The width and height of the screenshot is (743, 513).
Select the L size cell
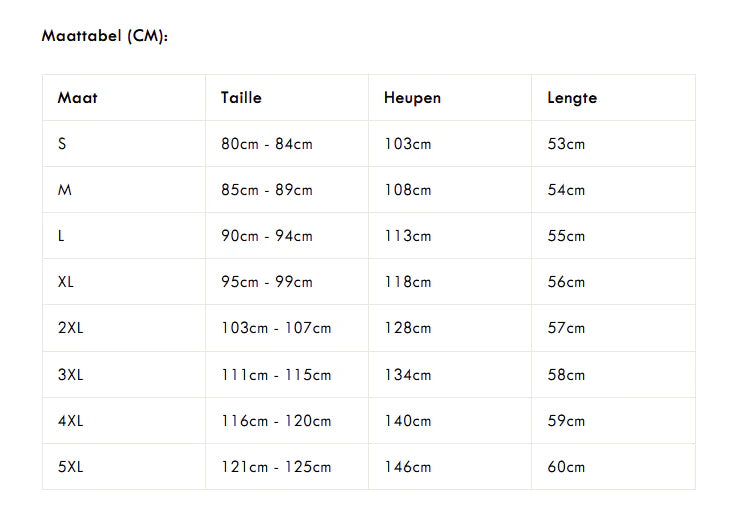62,236
